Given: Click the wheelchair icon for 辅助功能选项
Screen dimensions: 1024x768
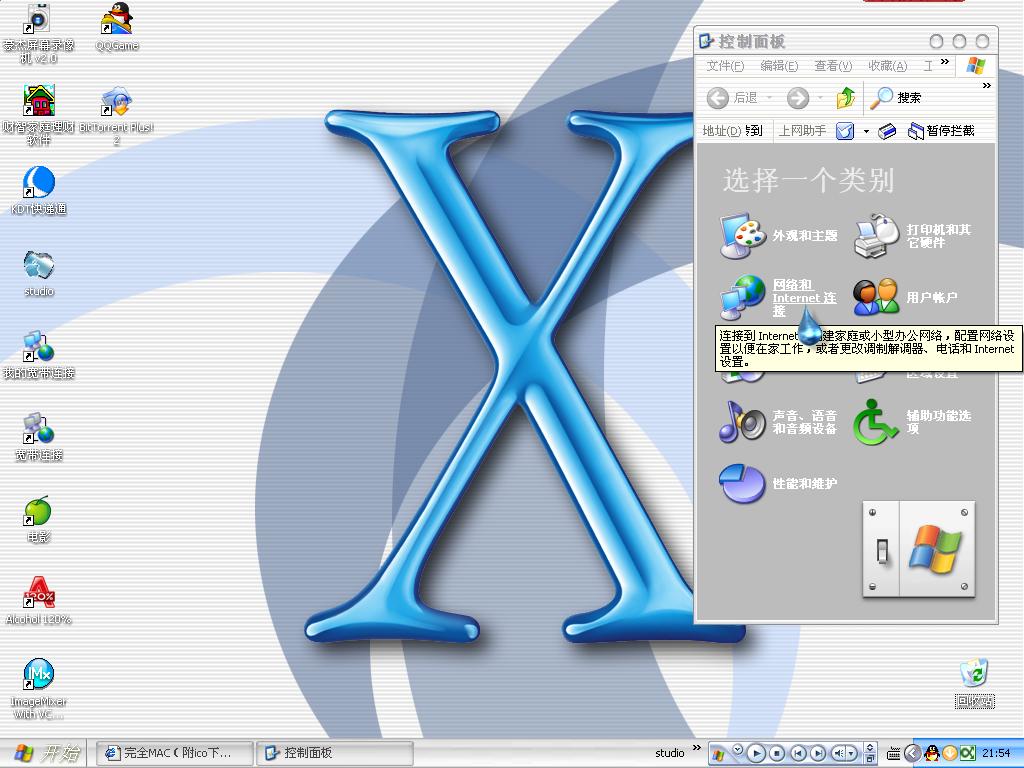Looking at the screenshot, I should click(x=876, y=422).
